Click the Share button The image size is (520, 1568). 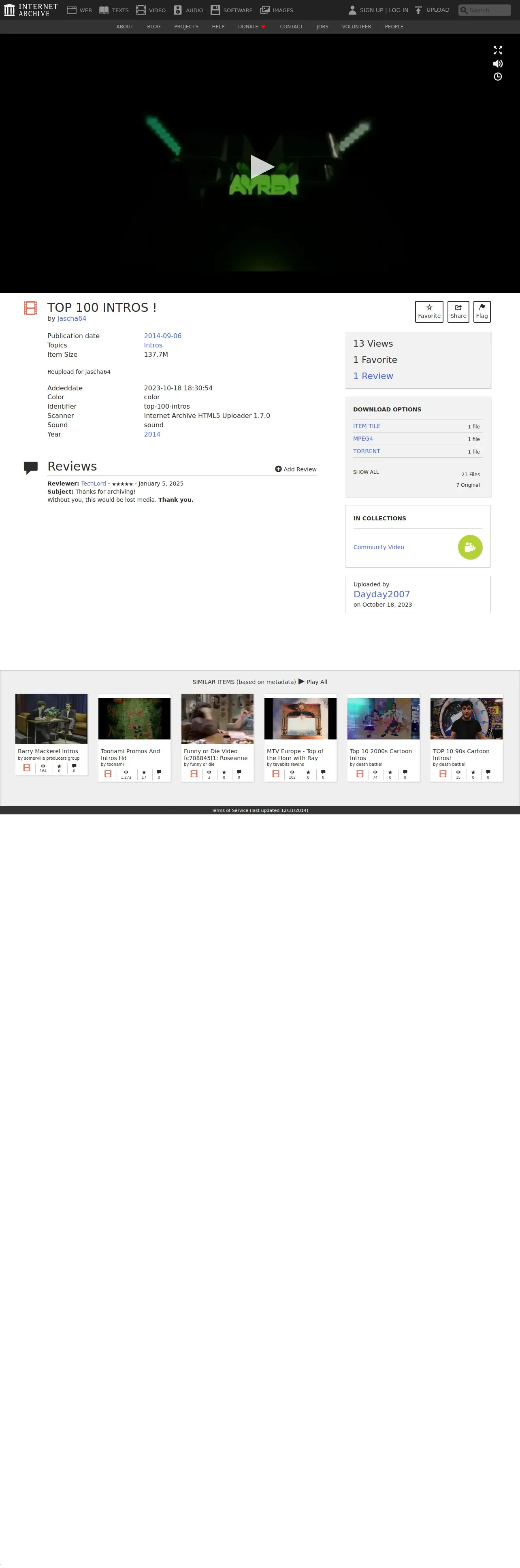[x=458, y=312]
